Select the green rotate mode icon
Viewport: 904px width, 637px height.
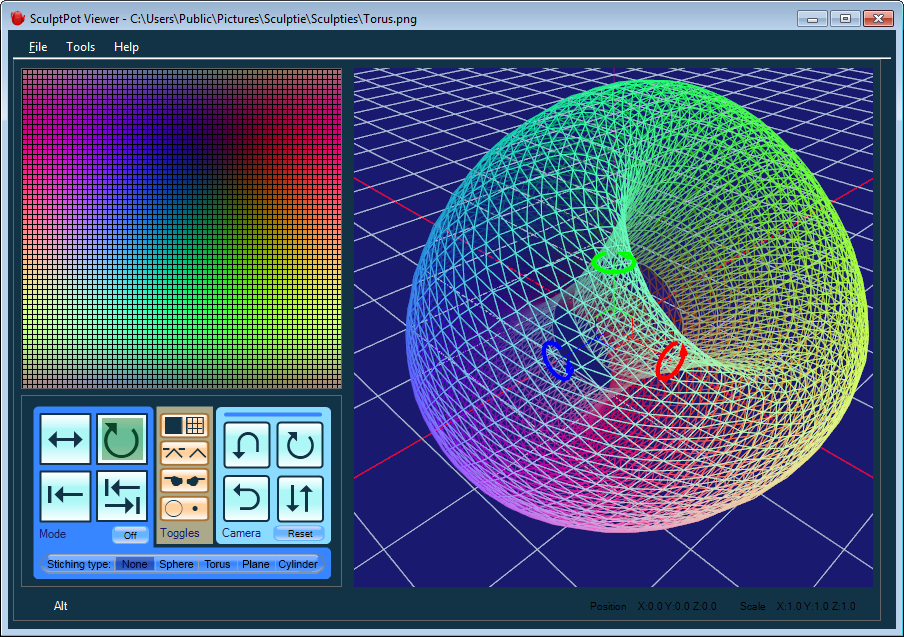click(122, 439)
